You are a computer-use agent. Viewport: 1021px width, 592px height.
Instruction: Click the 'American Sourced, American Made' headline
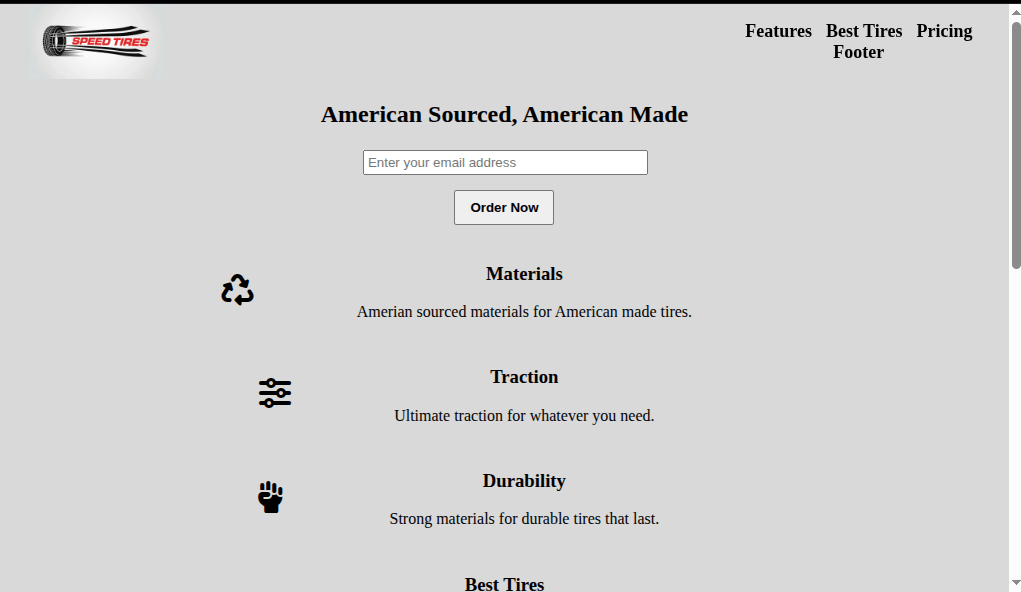(x=505, y=115)
